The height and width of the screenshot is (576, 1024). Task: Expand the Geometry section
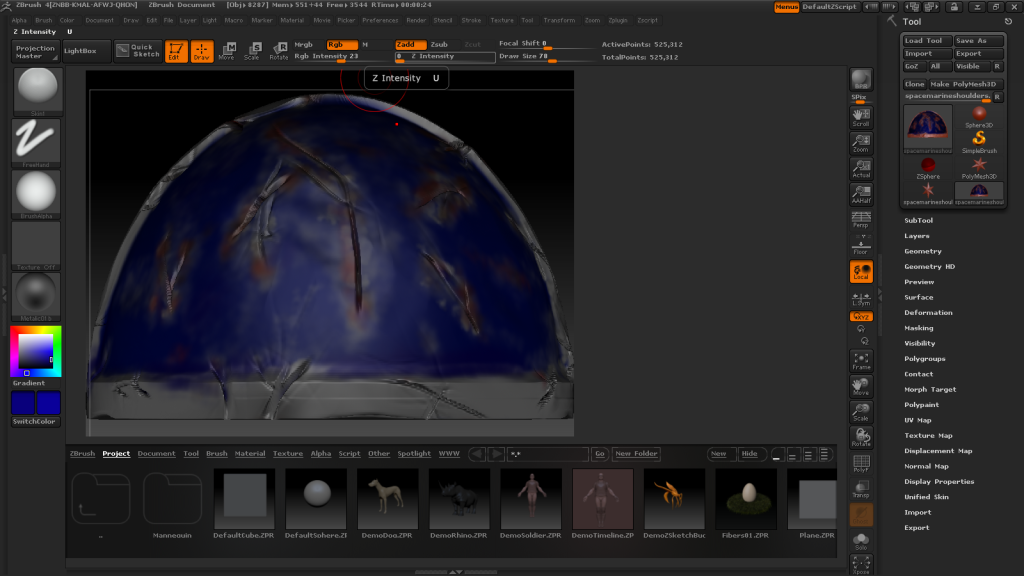click(x=922, y=251)
